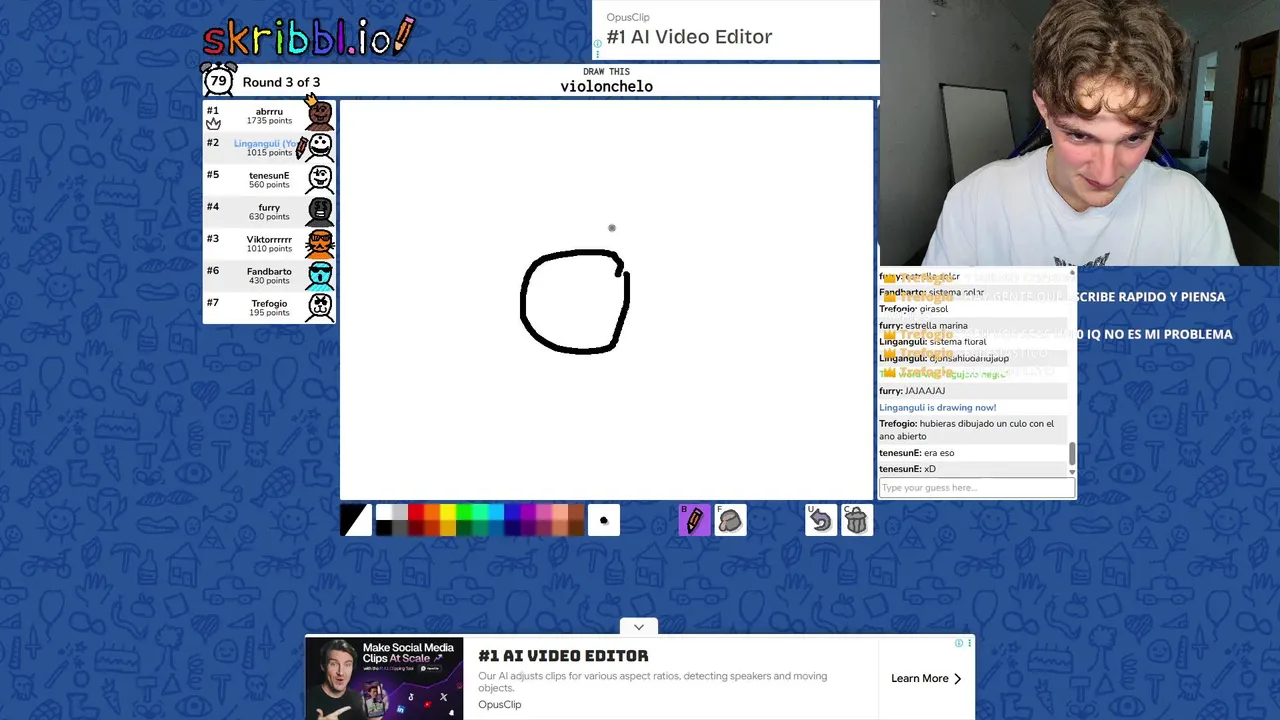1280x720 pixels.
Task: Click the 'furry: estrella marina' chat message
Action: [x=923, y=326]
